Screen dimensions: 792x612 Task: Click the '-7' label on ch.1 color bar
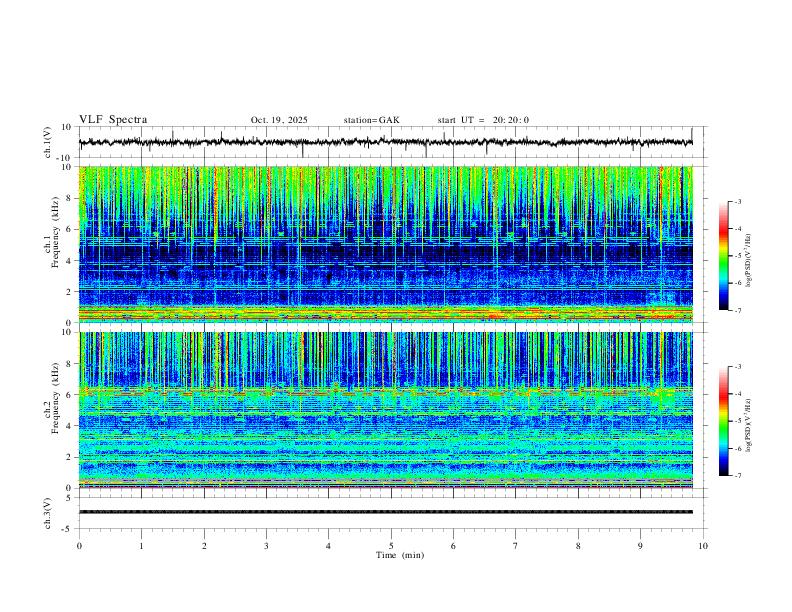[738, 311]
